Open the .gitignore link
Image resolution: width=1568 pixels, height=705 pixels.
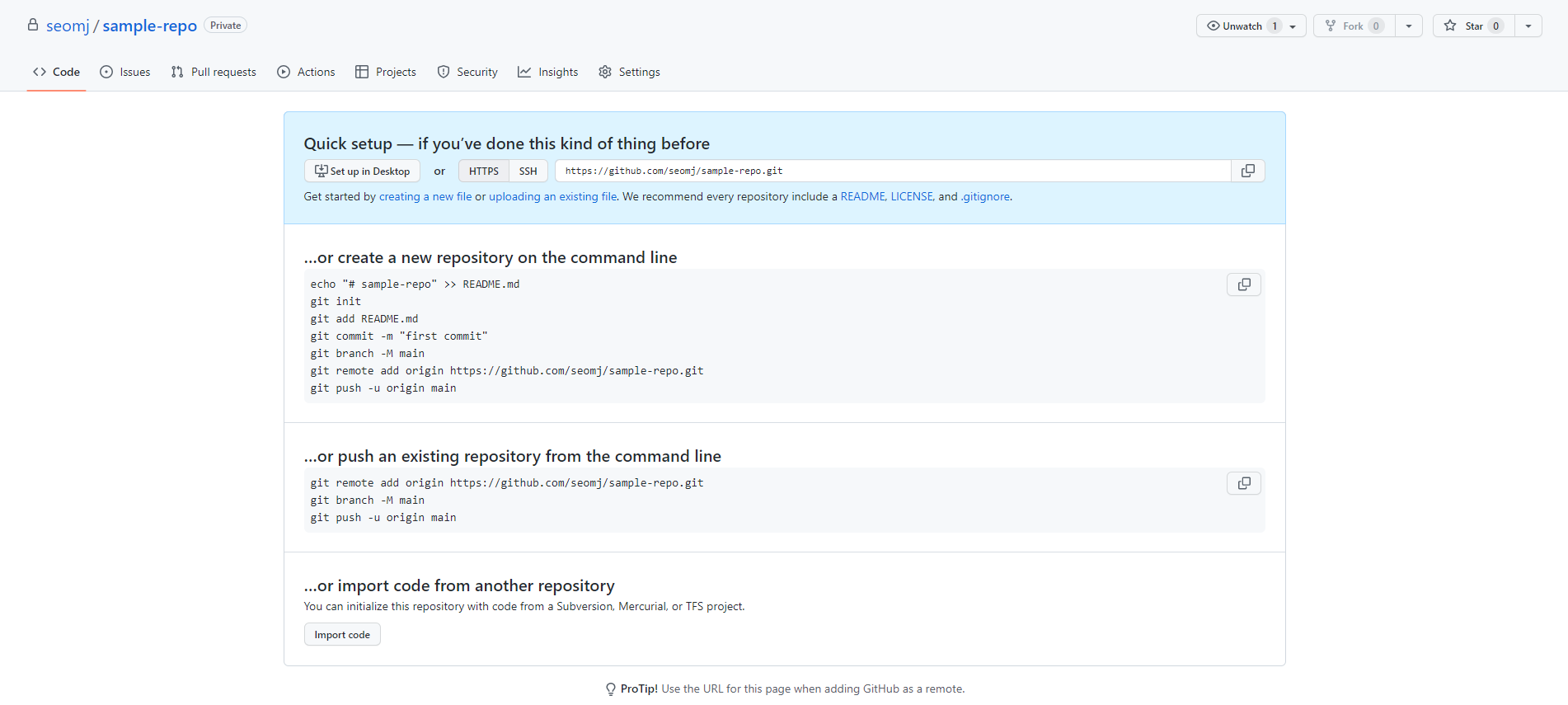[x=985, y=196]
